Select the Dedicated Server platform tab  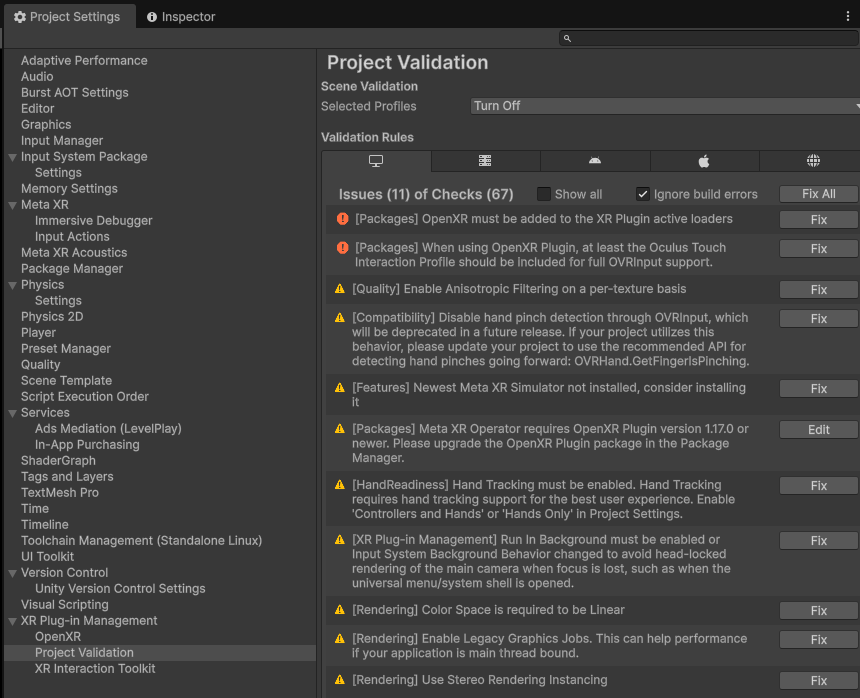click(x=485, y=161)
